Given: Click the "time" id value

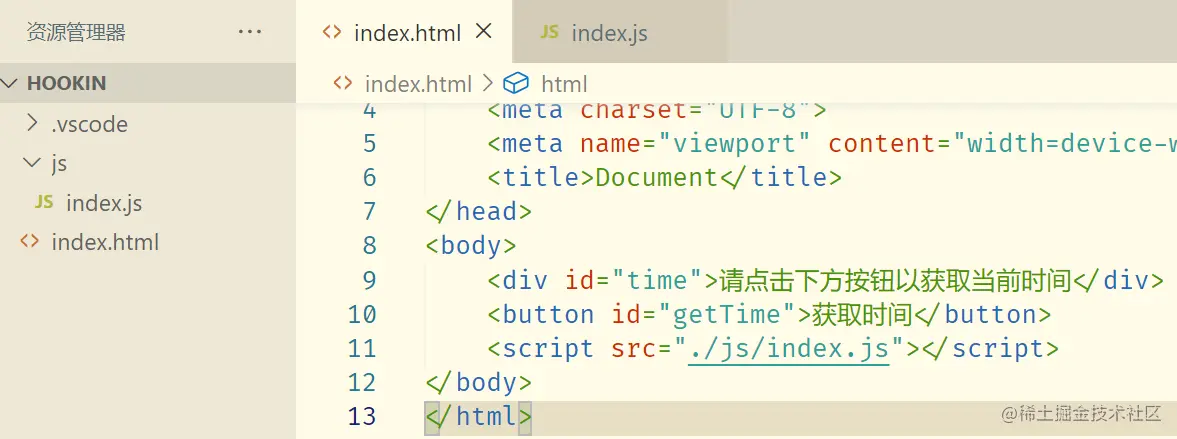Looking at the screenshot, I should [x=658, y=281].
